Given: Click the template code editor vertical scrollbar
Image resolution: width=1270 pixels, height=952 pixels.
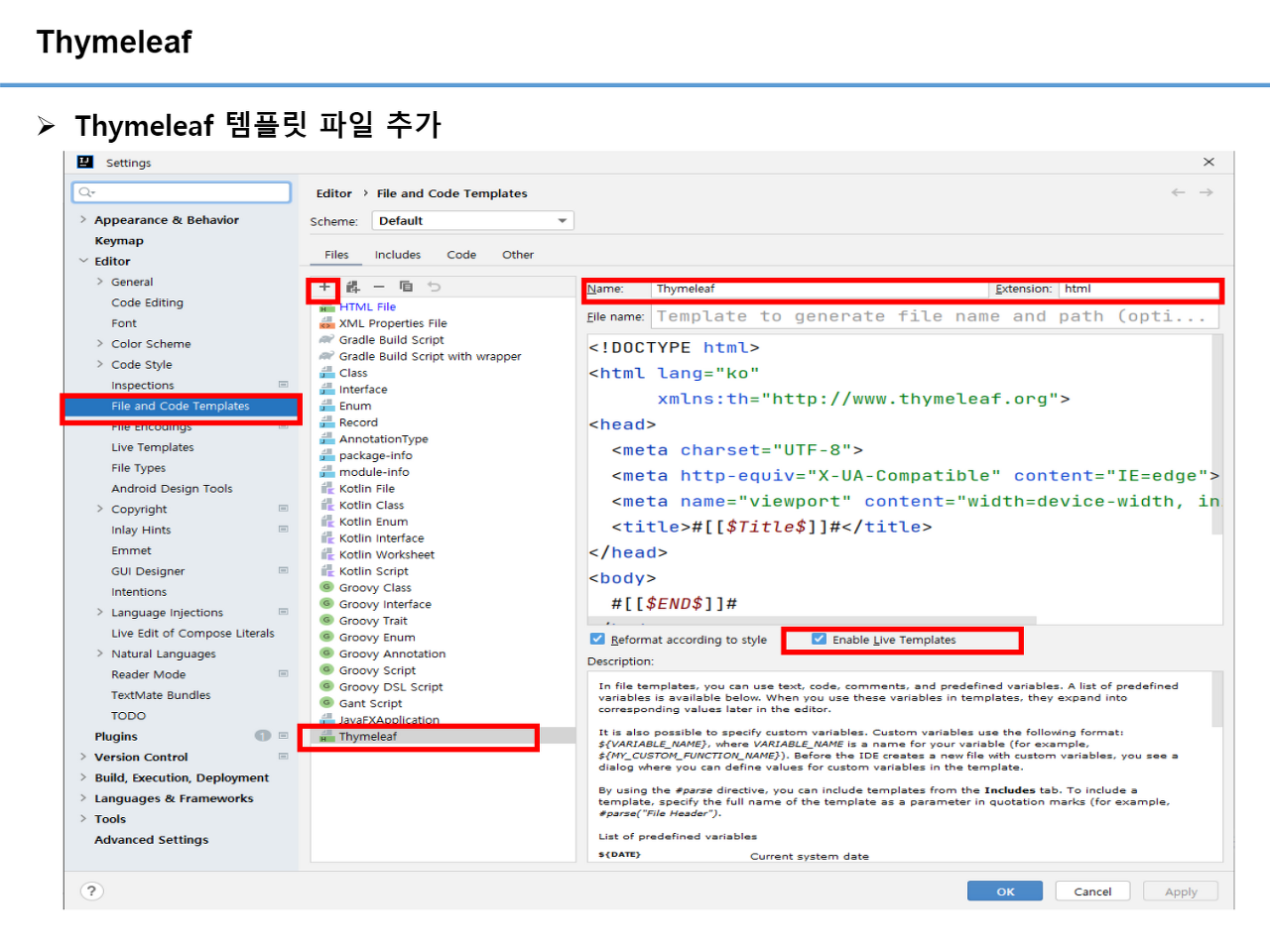Looking at the screenshot, I should [x=1217, y=436].
